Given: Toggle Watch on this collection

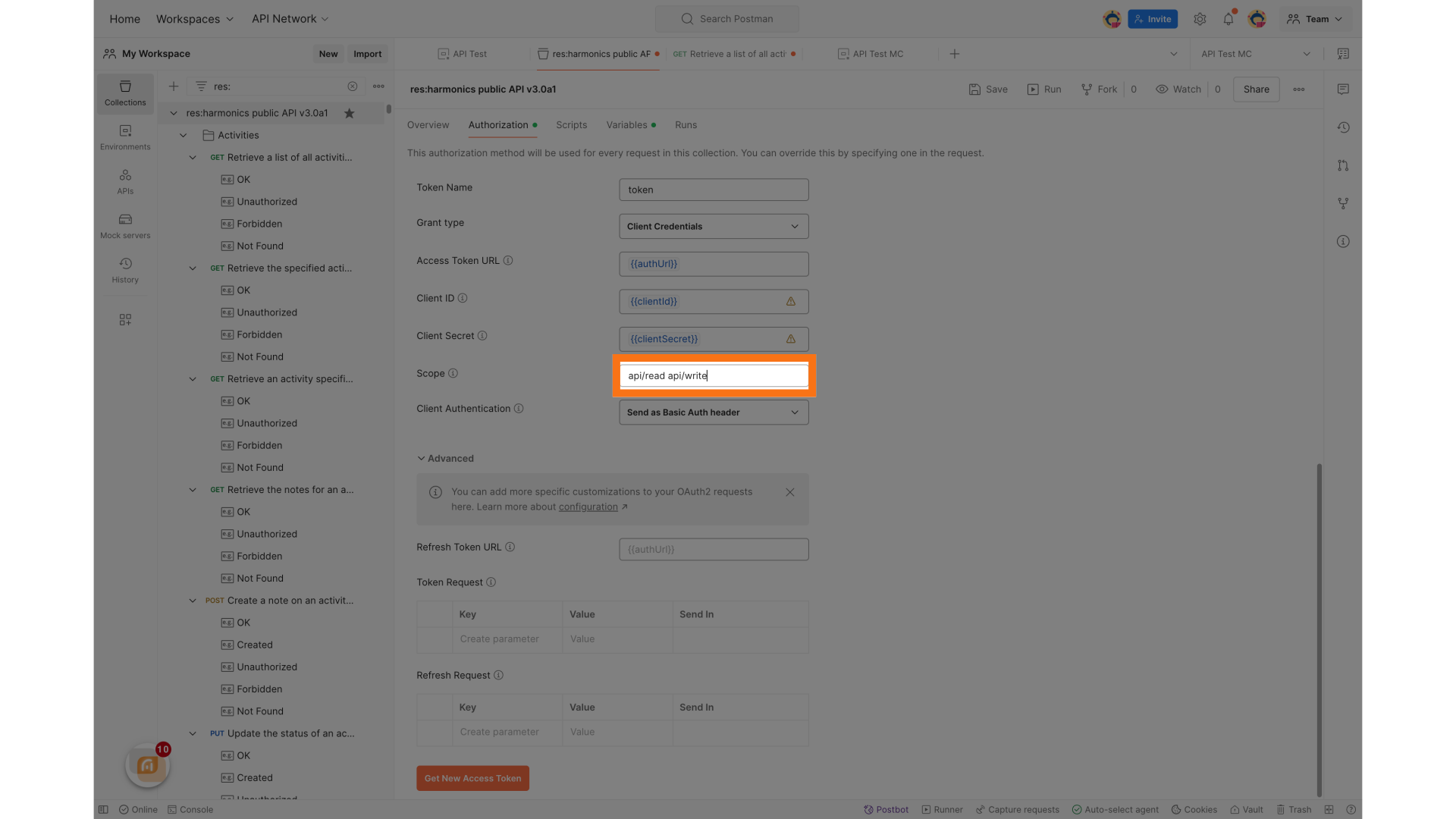Looking at the screenshot, I should tap(1178, 89).
